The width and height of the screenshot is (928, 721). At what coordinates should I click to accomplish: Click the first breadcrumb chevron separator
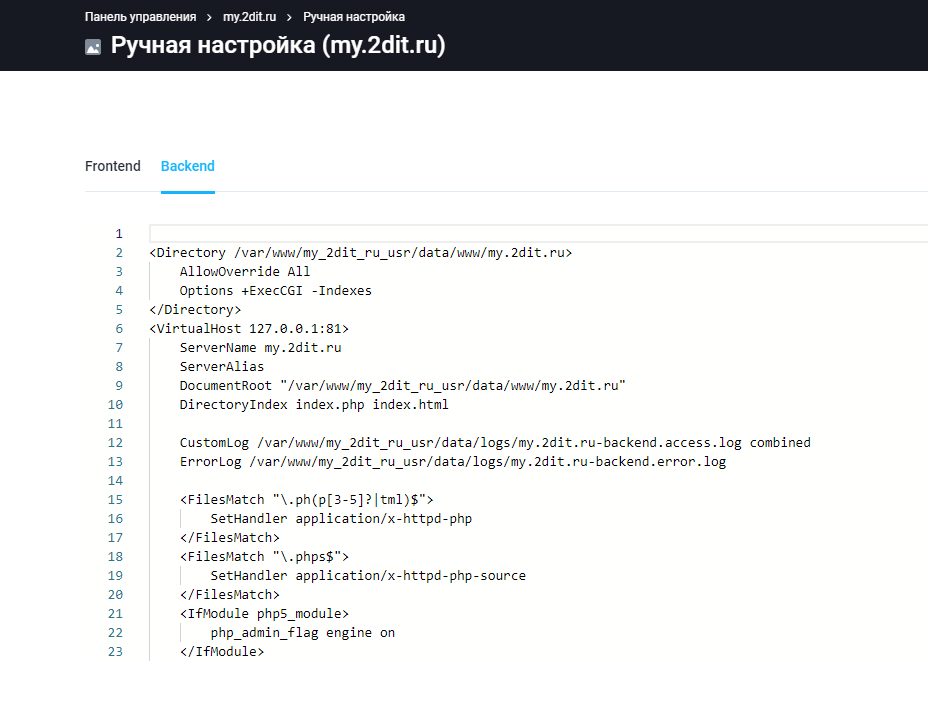210,17
